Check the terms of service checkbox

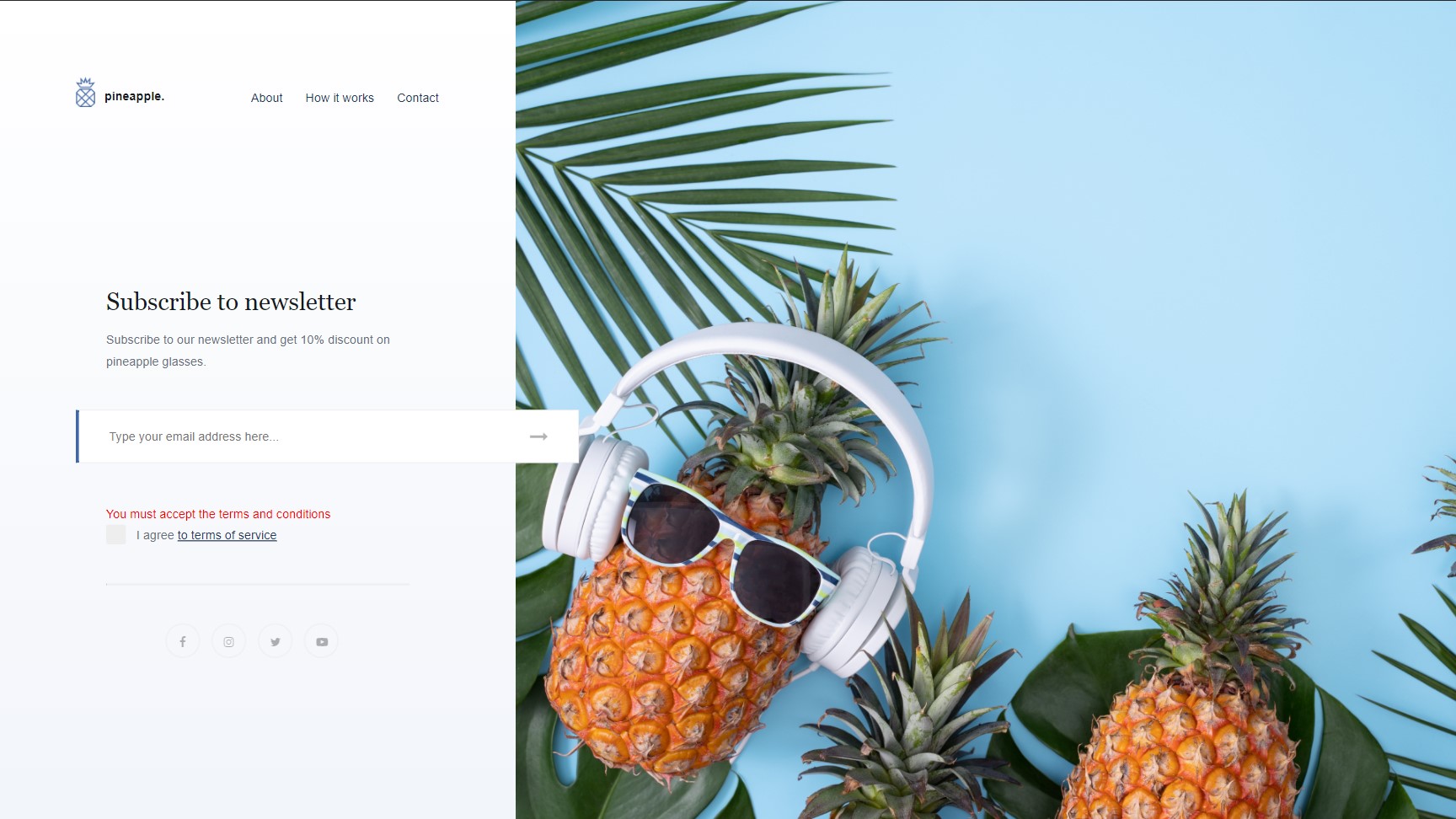point(116,534)
